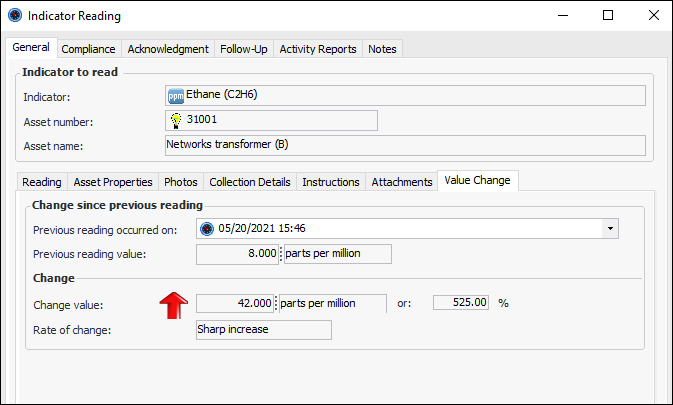Click the previous reading unit parts per million

pyautogui.click(x=338, y=254)
